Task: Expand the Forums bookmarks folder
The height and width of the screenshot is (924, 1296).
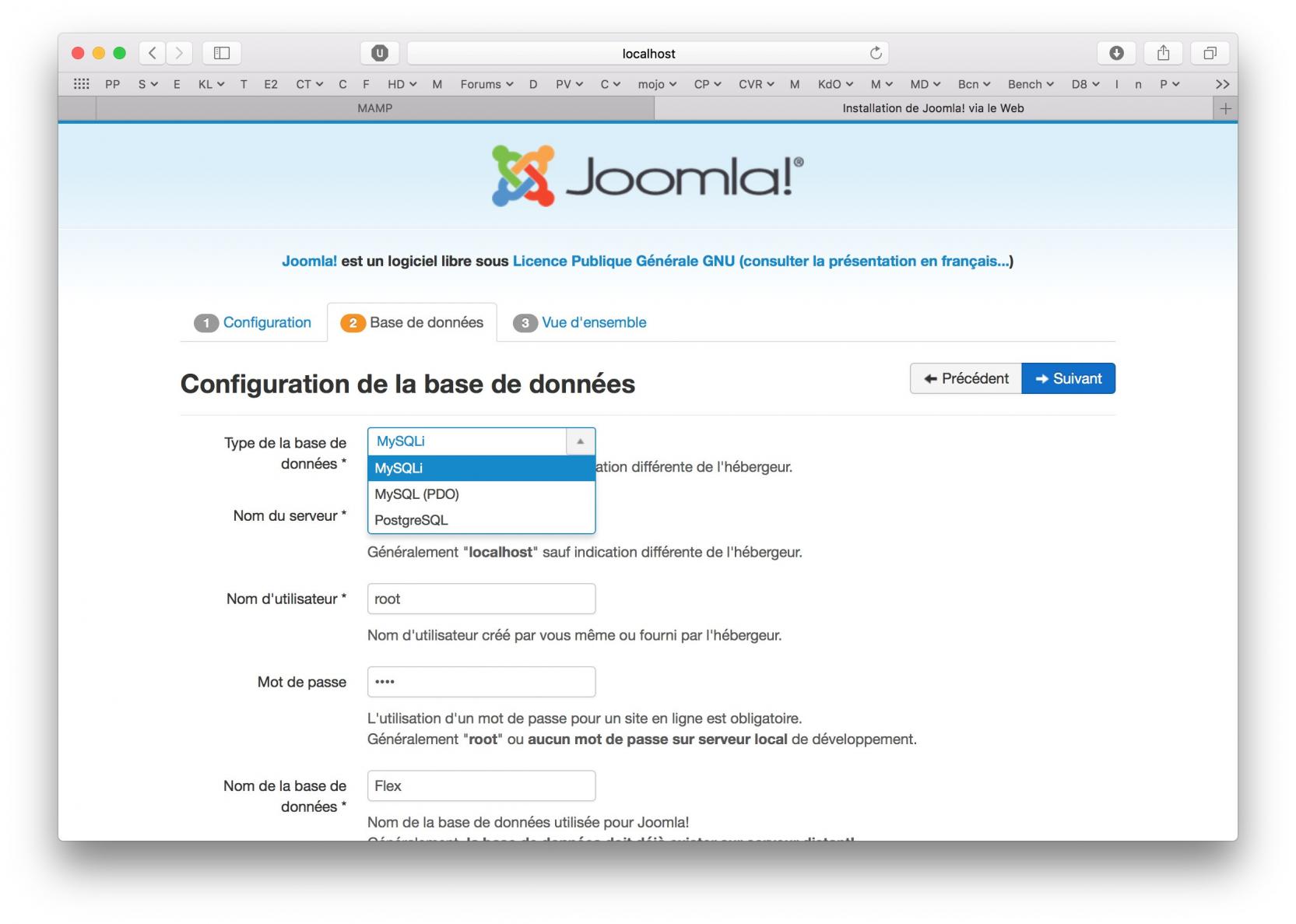Action: point(486,84)
